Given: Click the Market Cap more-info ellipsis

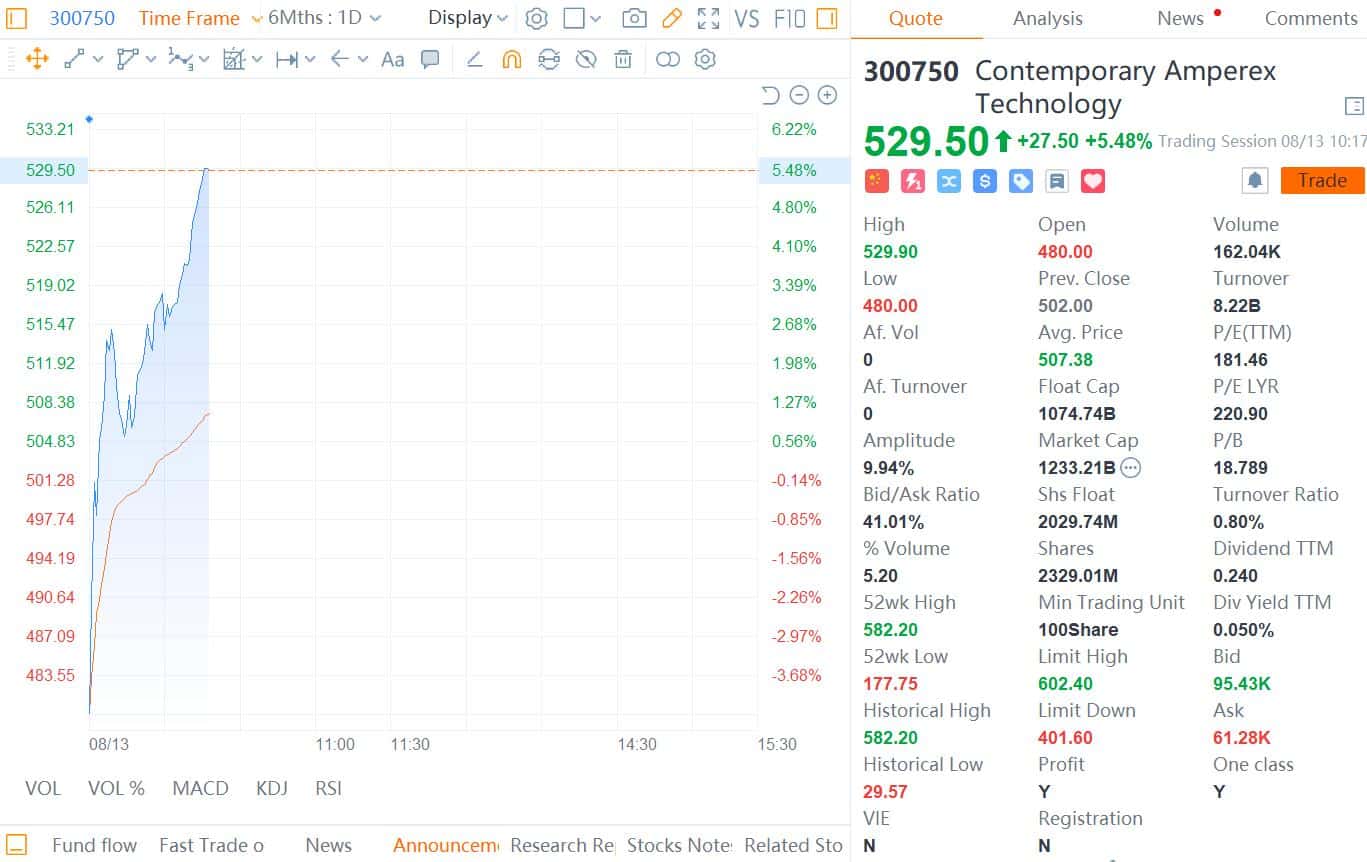Looking at the screenshot, I should 1130,467.
